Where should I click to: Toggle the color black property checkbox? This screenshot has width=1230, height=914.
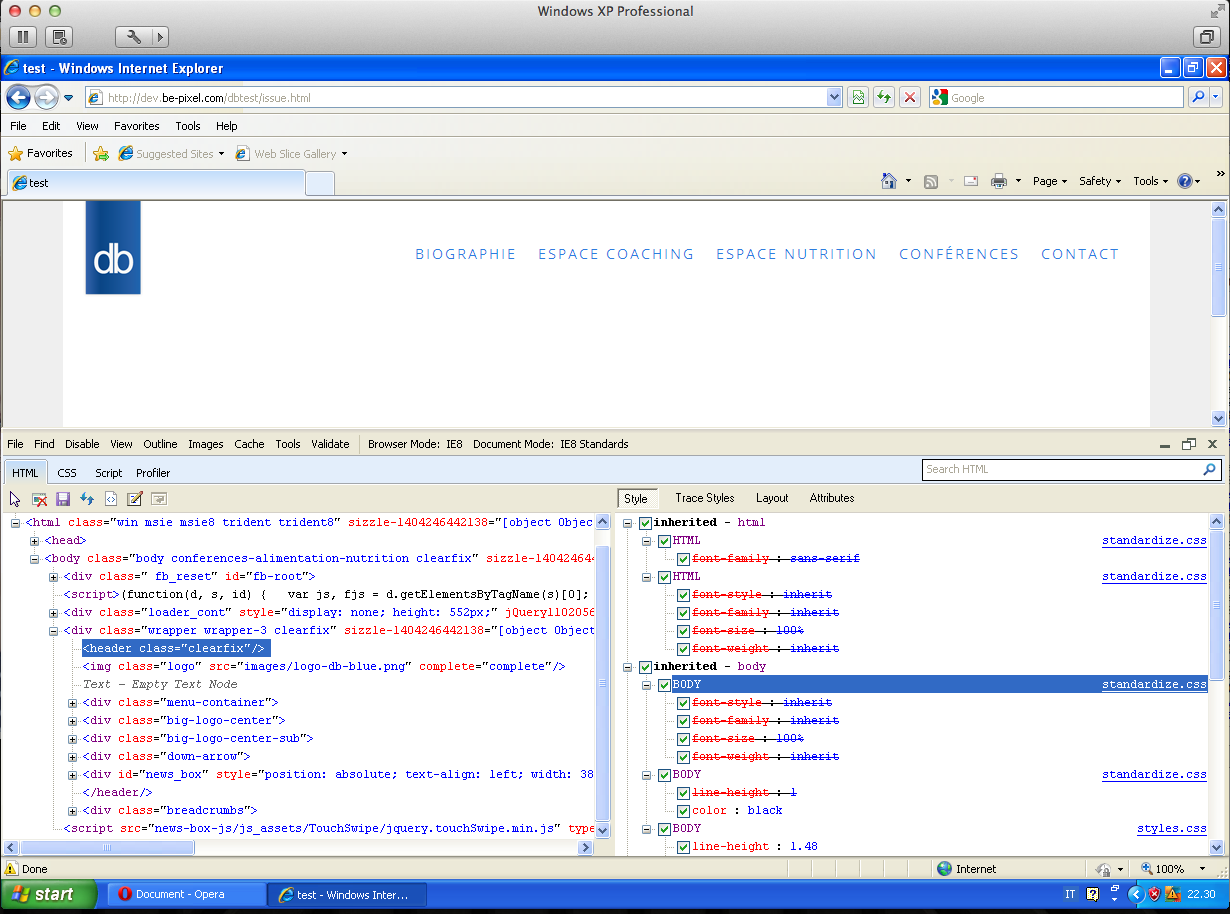coord(683,811)
